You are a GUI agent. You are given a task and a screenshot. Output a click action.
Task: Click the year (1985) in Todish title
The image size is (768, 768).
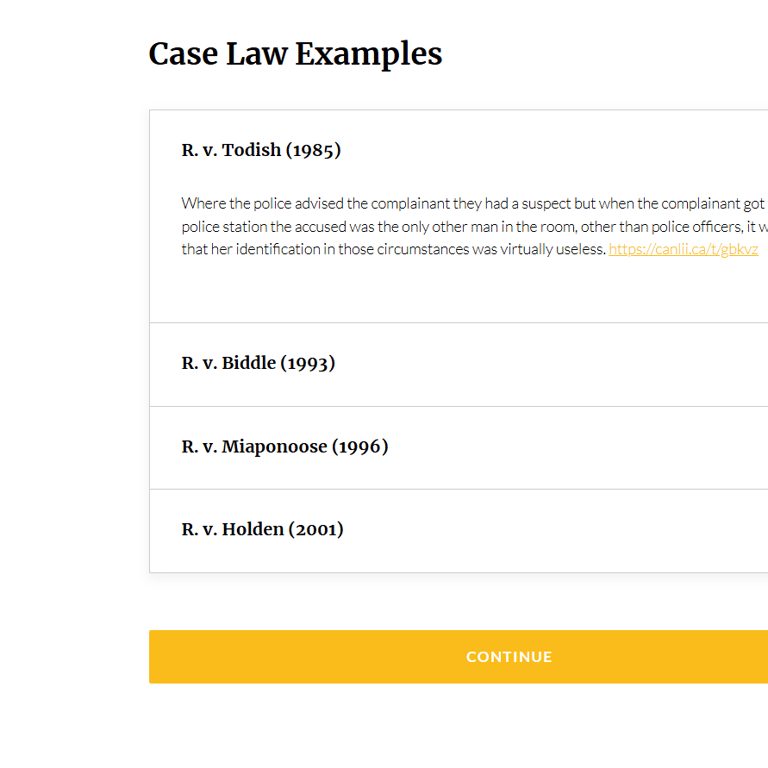tap(313, 151)
